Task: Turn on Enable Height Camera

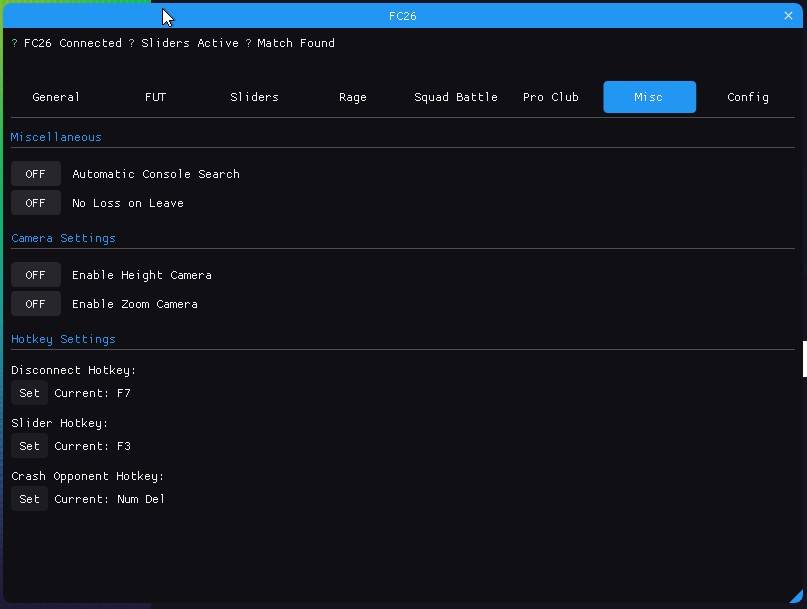Action: coord(36,275)
